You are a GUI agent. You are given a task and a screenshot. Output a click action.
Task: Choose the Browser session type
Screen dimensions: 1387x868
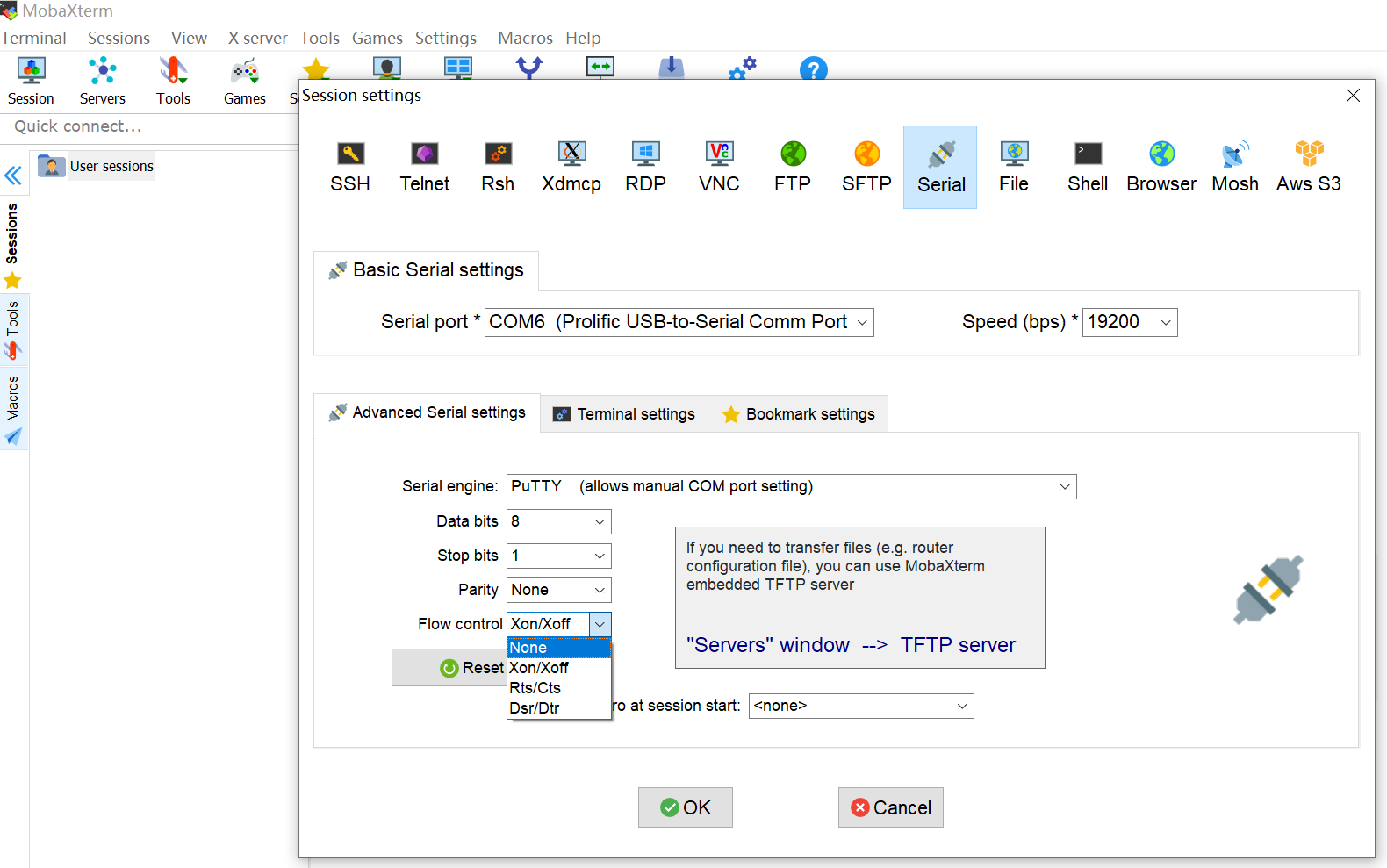pos(1161,167)
